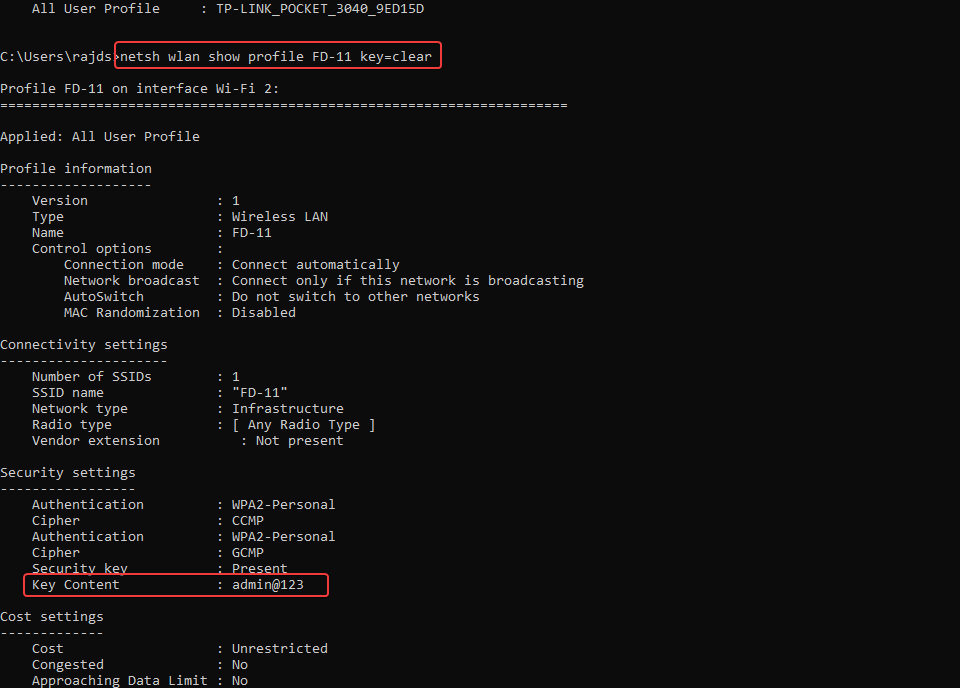
Task: Click the 'Connectivity settings' heading
Action: [x=84, y=344]
